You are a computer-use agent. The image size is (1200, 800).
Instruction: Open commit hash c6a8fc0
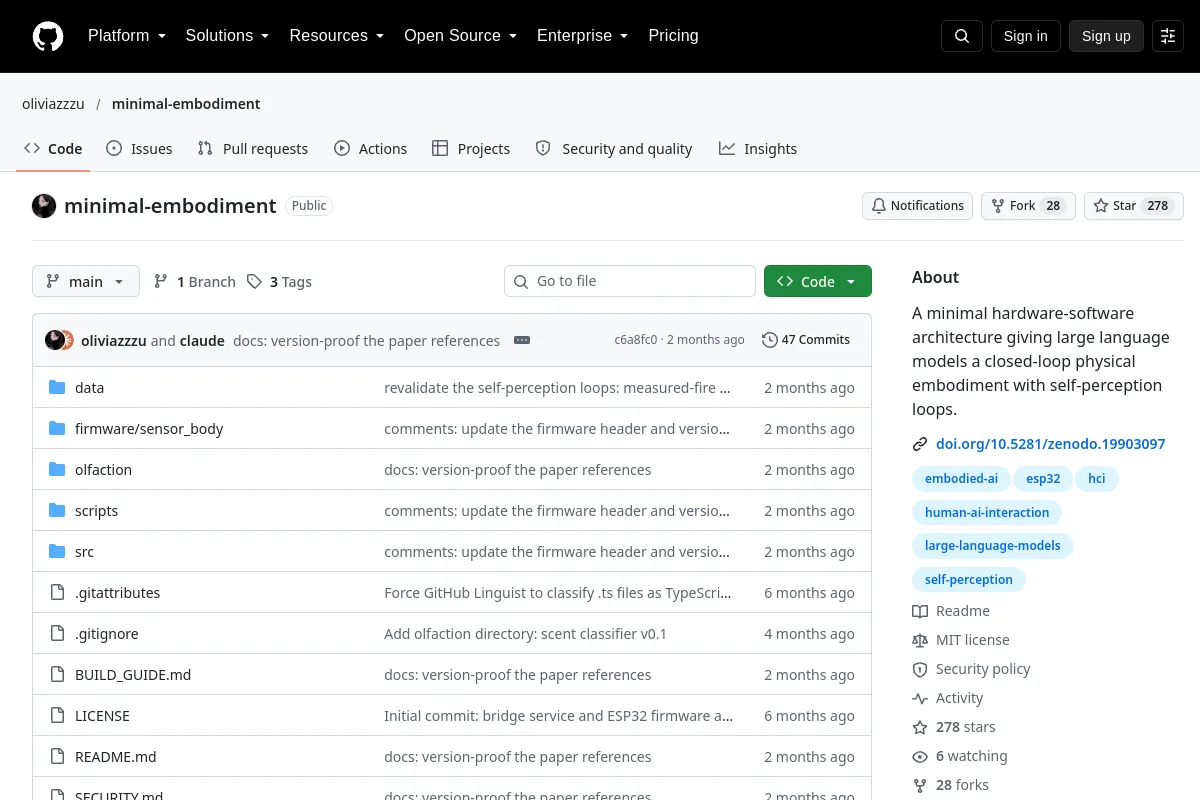click(636, 340)
